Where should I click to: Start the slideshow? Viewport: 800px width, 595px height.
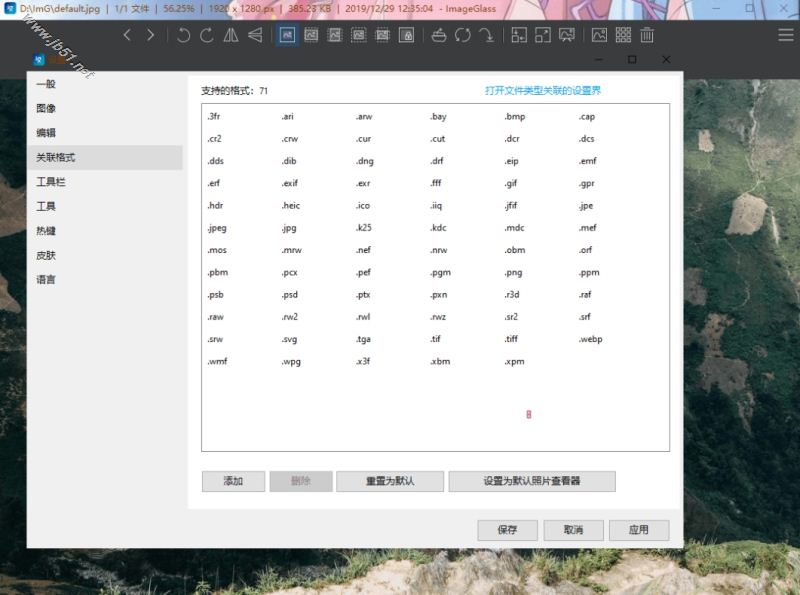(x=567, y=35)
